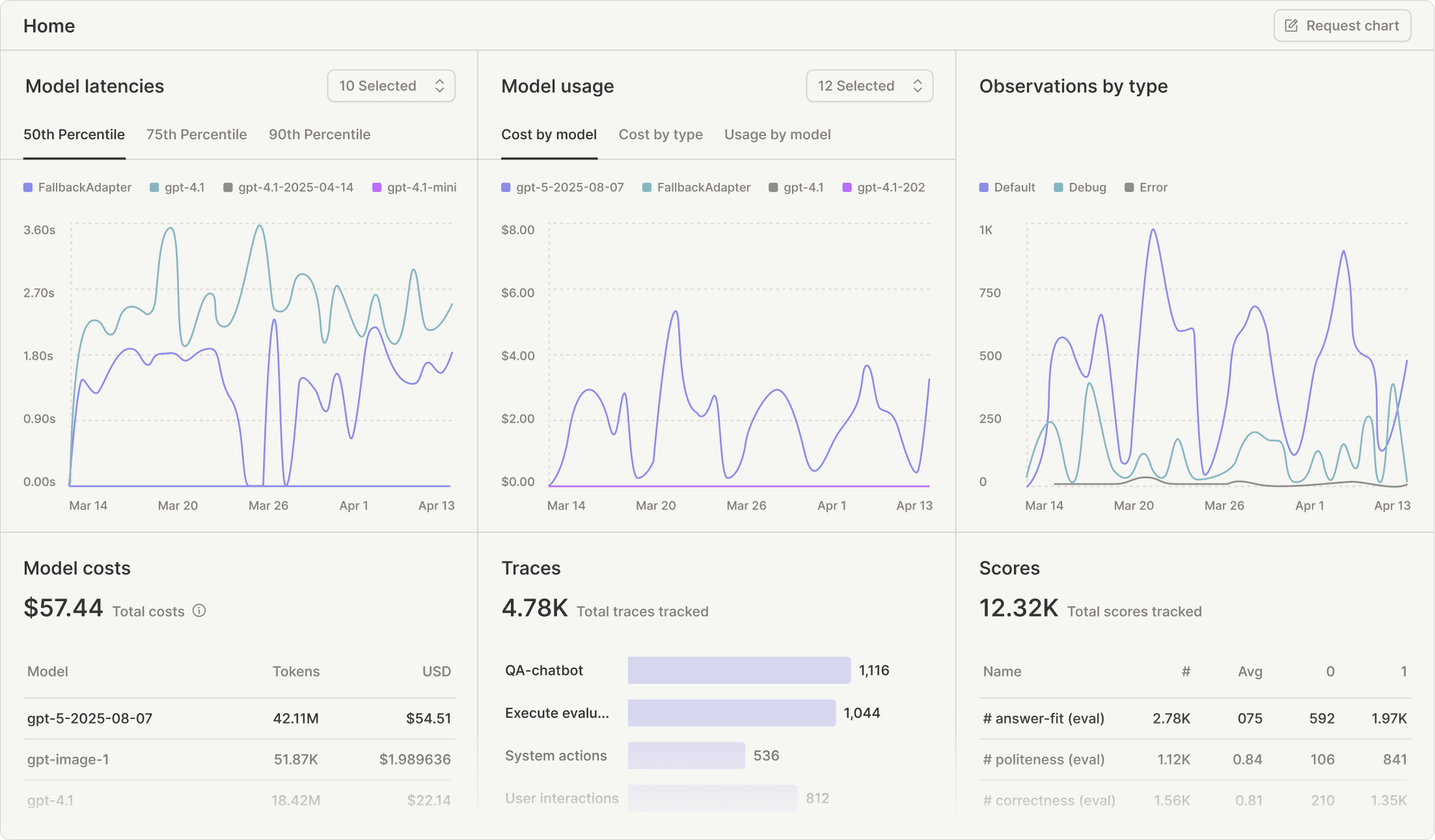The image size is (1435, 840).
Task: Select the Usage by model tab
Action: pos(777,135)
